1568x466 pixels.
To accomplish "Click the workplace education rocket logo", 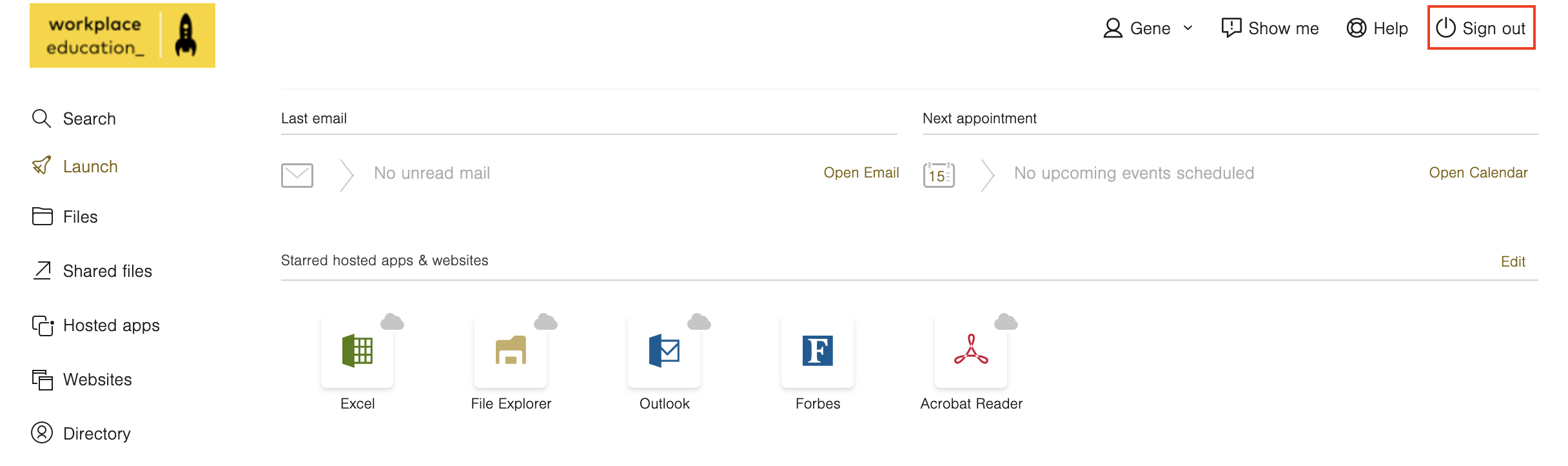I will tap(122, 35).
